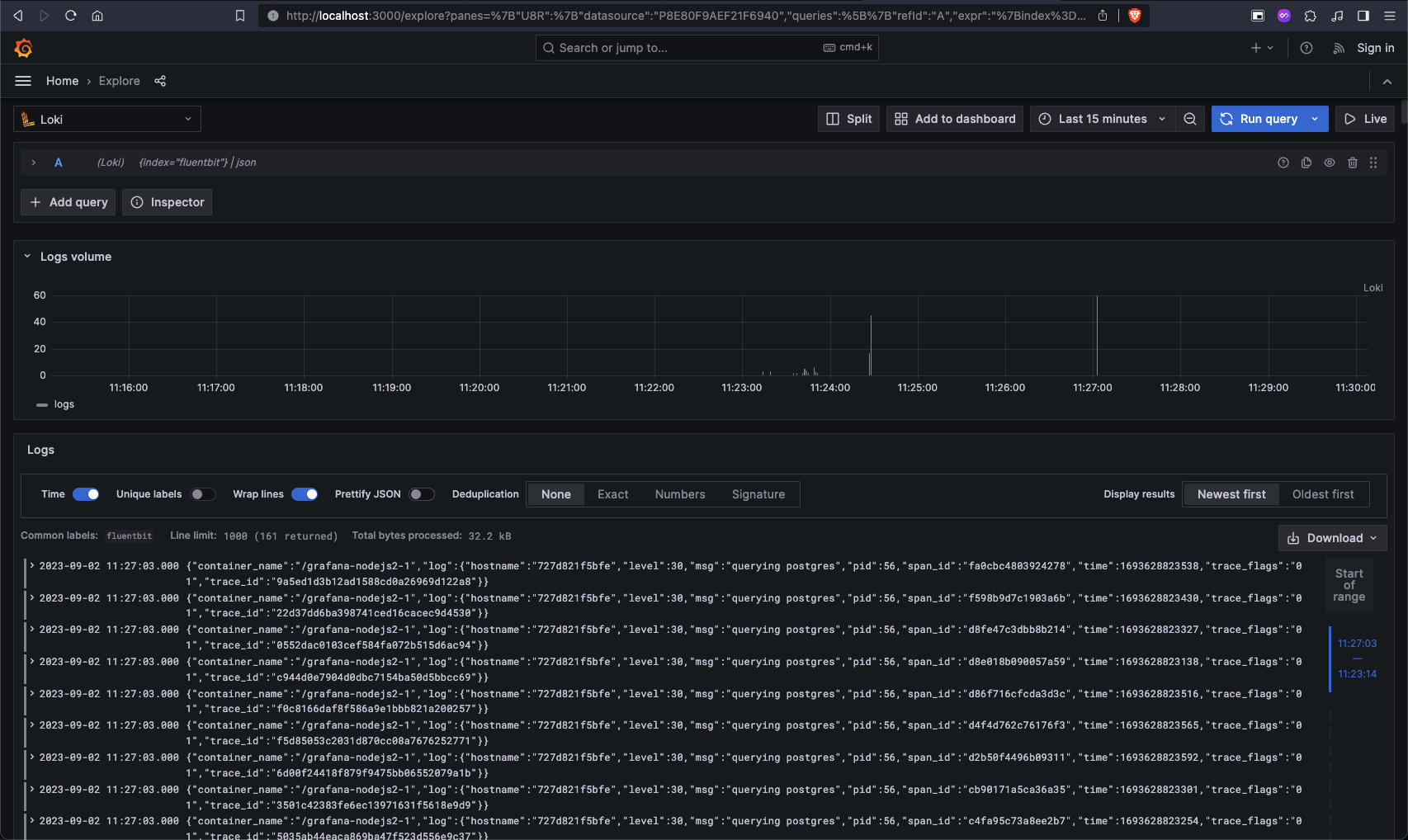This screenshot has height=840, width=1408.
Task: Expand first log line with span fa0cbc4803924278
Action: [x=31, y=566]
